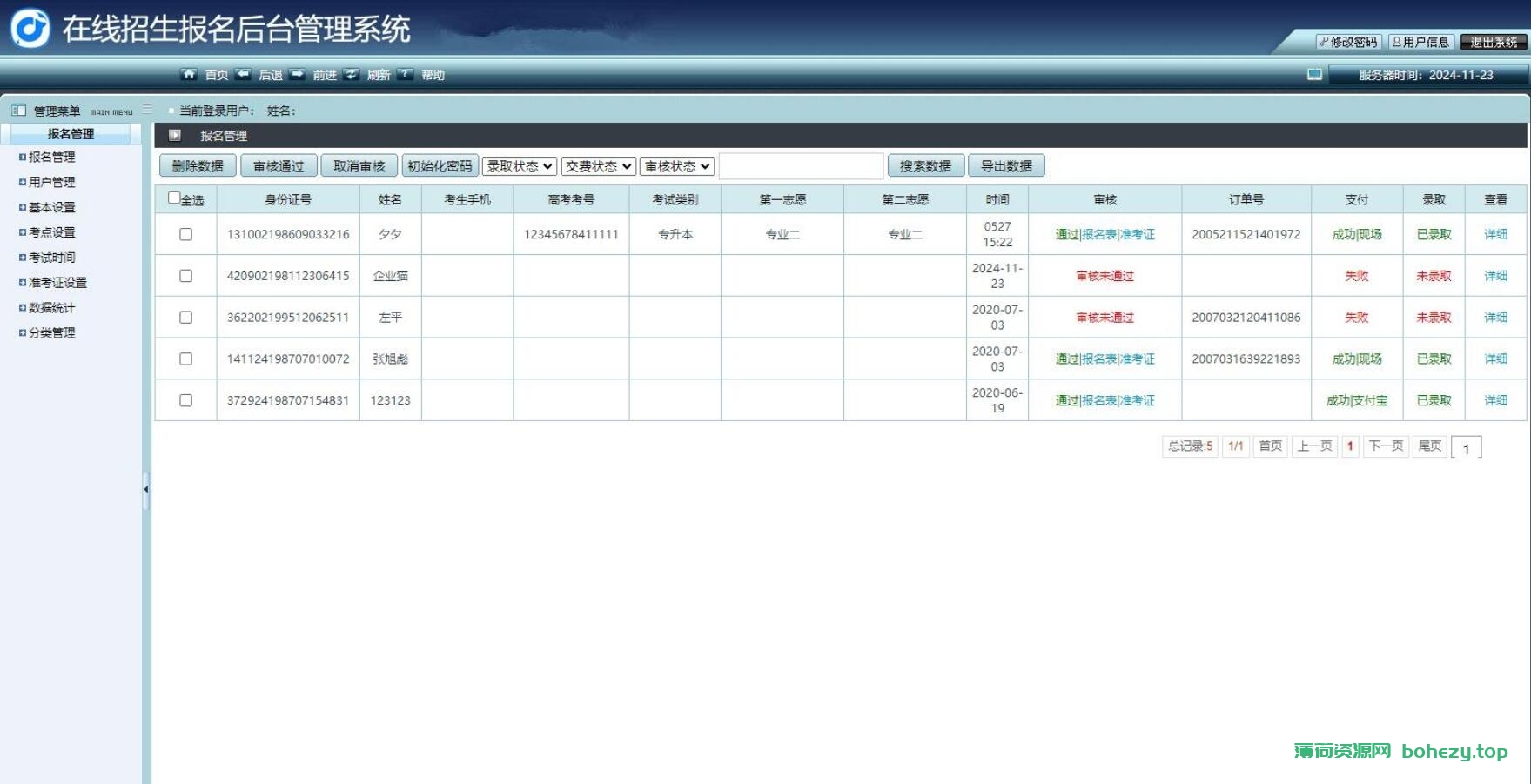Click 审核未通过 status in the 左平 row
1531x784 pixels.
click(x=1105, y=318)
